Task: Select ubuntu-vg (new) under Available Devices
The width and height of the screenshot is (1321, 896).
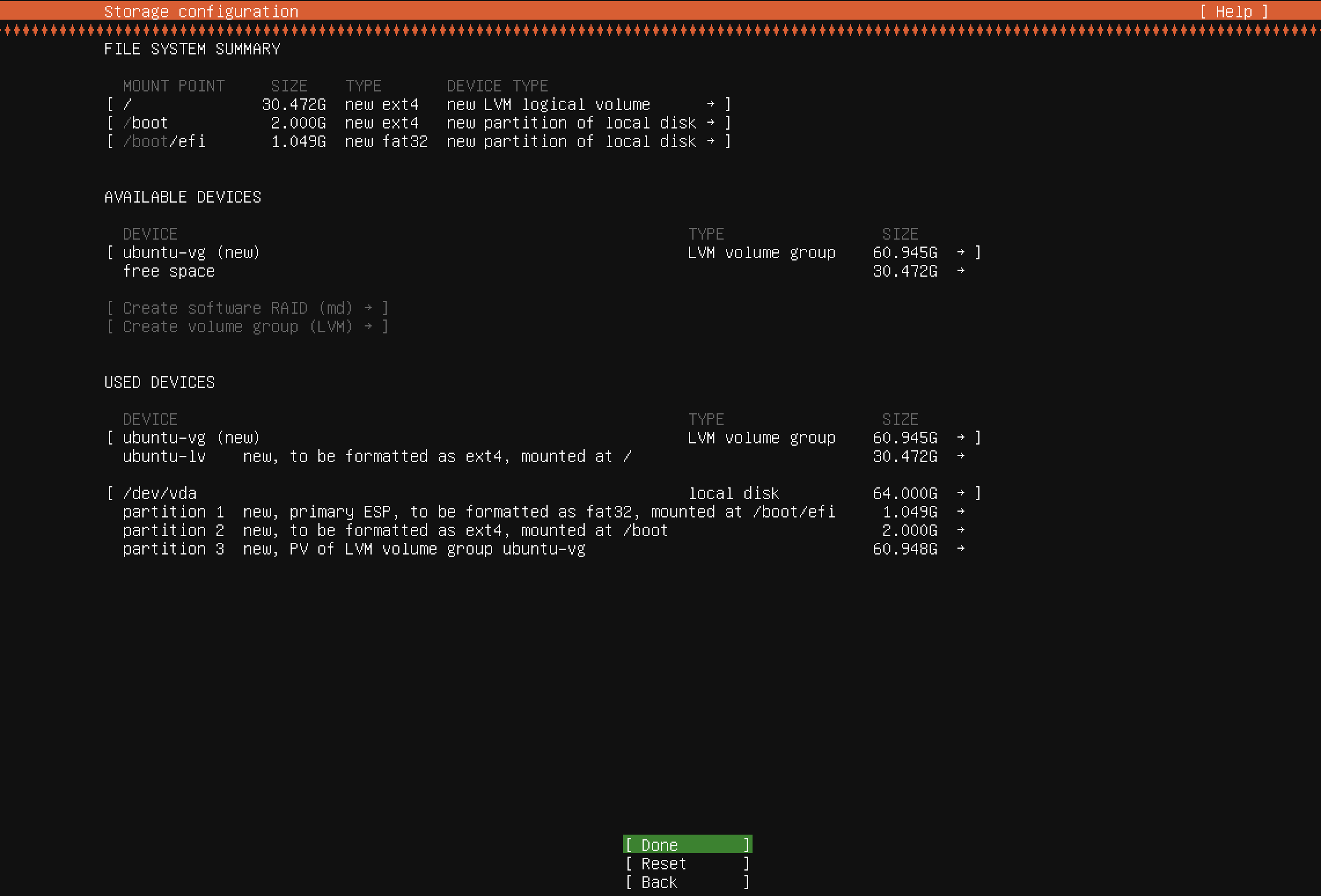Action: point(191,252)
